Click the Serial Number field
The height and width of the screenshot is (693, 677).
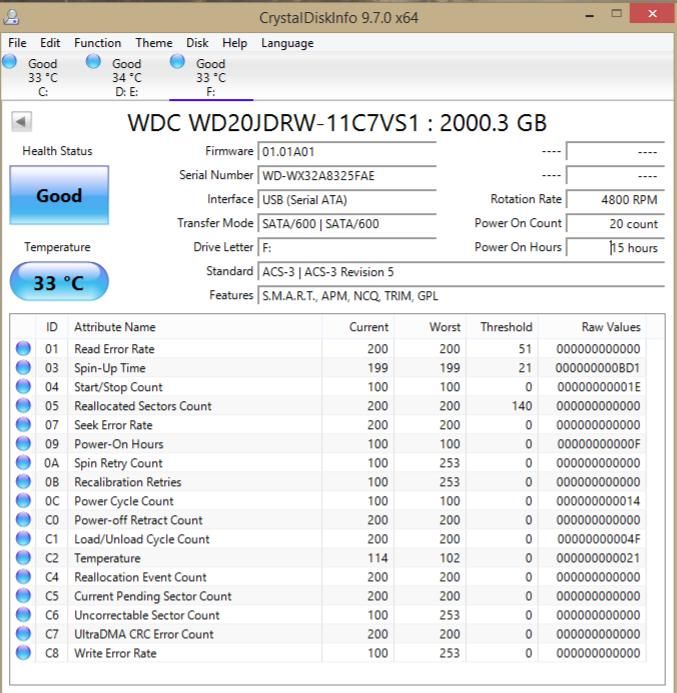coord(347,175)
